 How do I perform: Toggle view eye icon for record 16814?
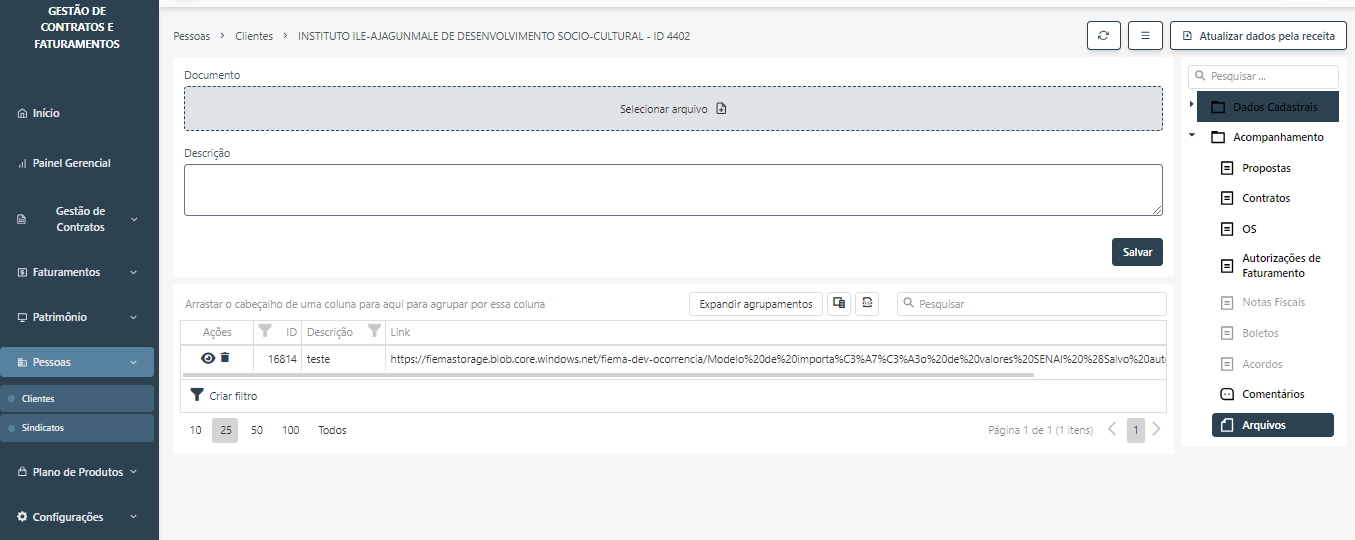tap(208, 358)
